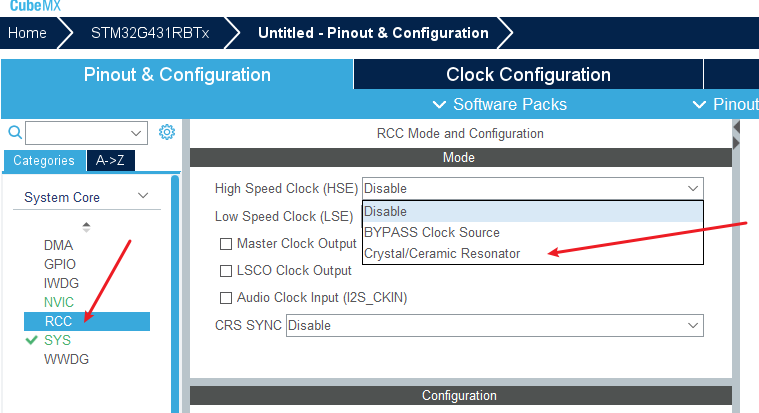Select SYS in System Core list
The image size is (759, 413).
pyautogui.click(x=58, y=340)
